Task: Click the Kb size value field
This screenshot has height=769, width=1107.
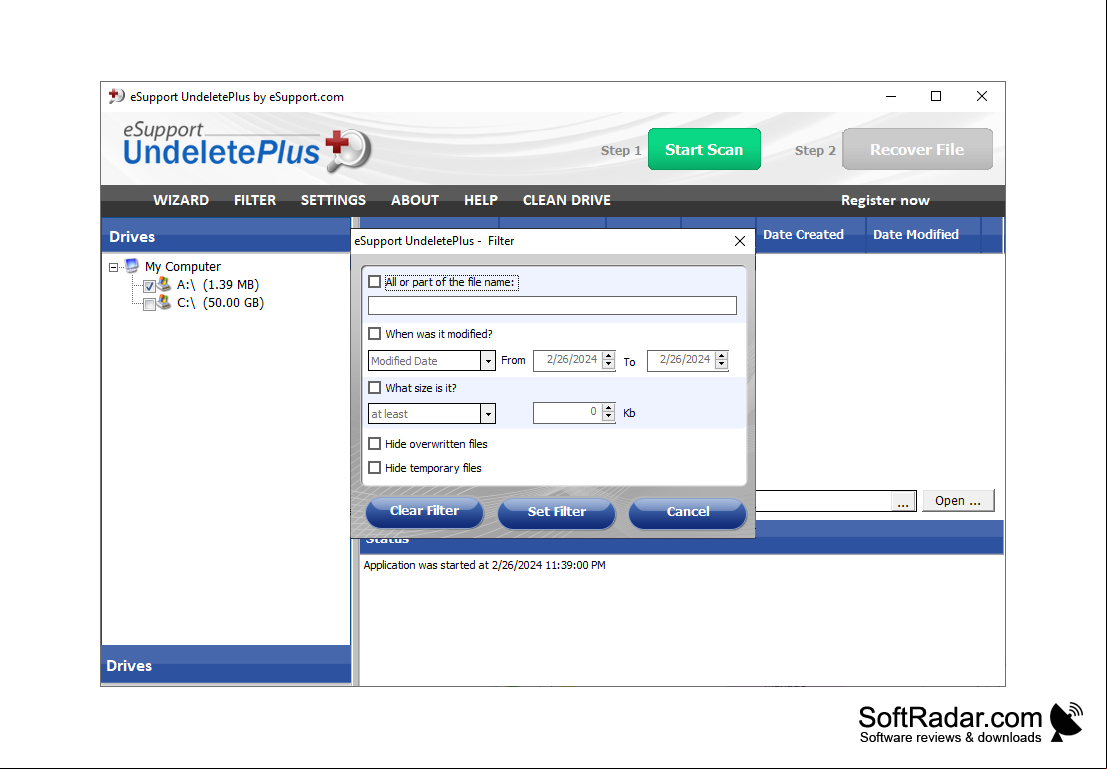Action: pos(568,413)
